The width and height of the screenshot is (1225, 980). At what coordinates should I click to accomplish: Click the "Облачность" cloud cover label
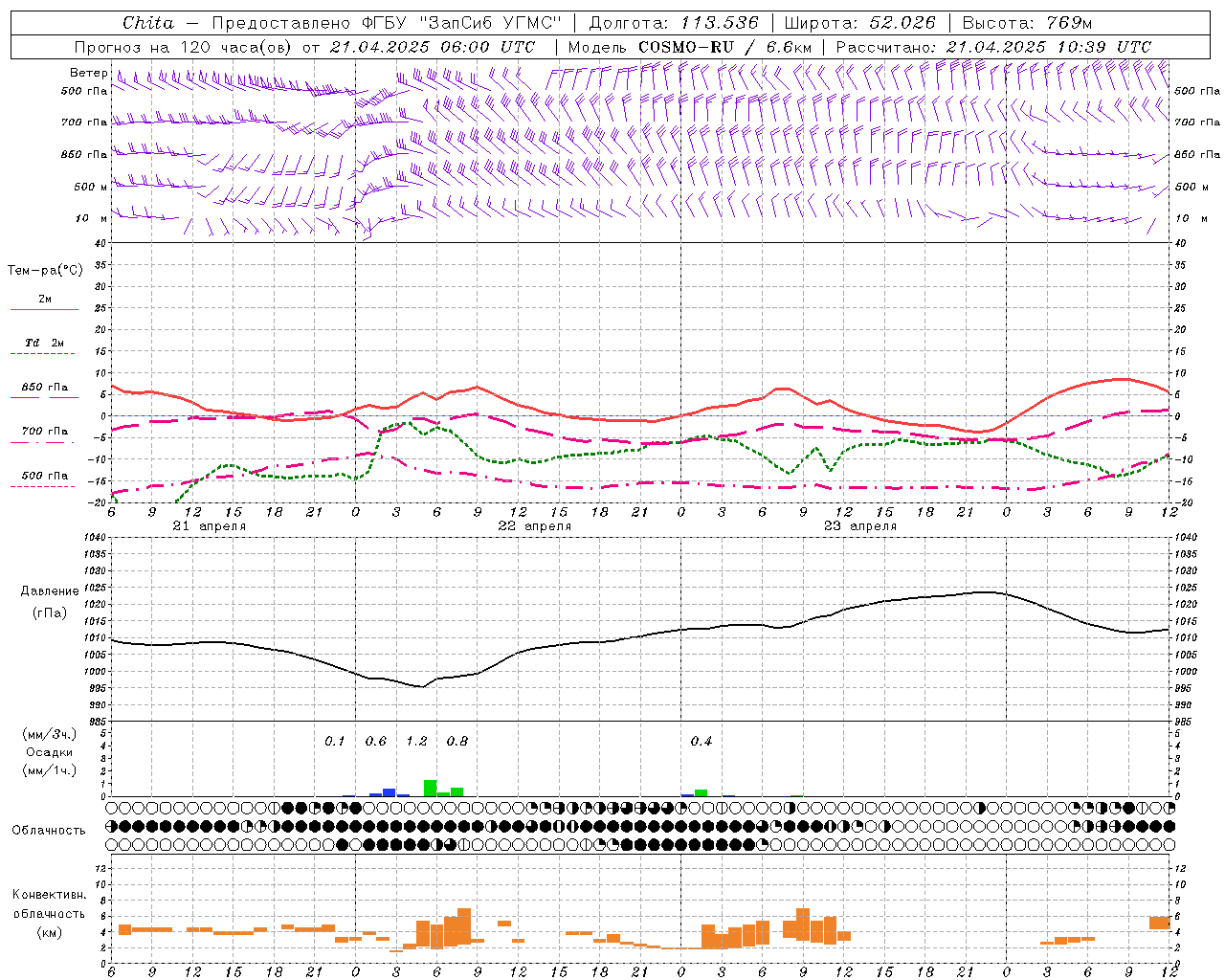49,830
